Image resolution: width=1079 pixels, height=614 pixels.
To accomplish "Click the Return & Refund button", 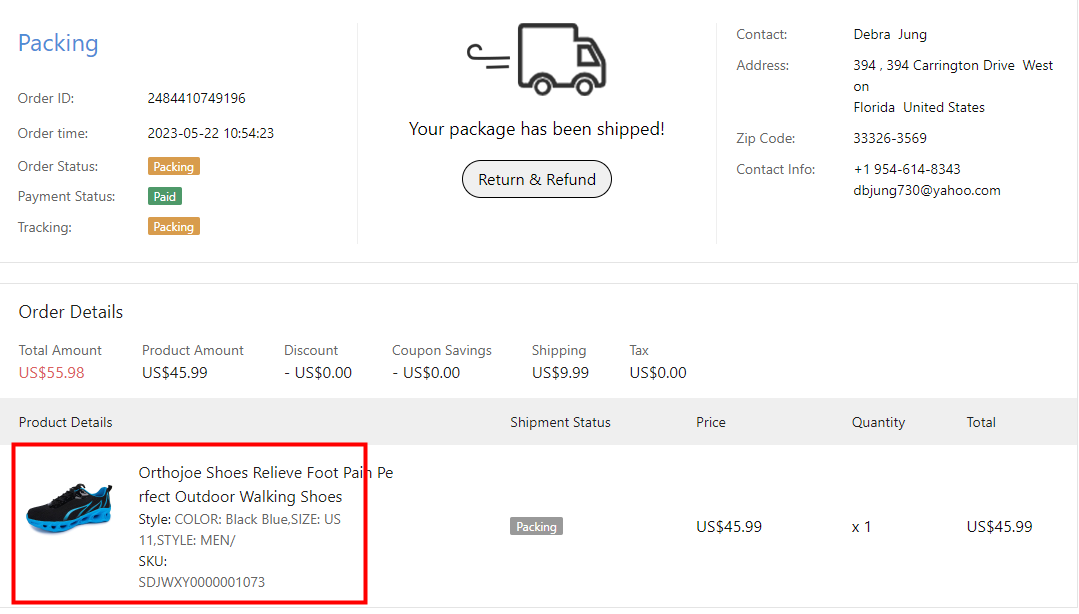I will 537,180.
